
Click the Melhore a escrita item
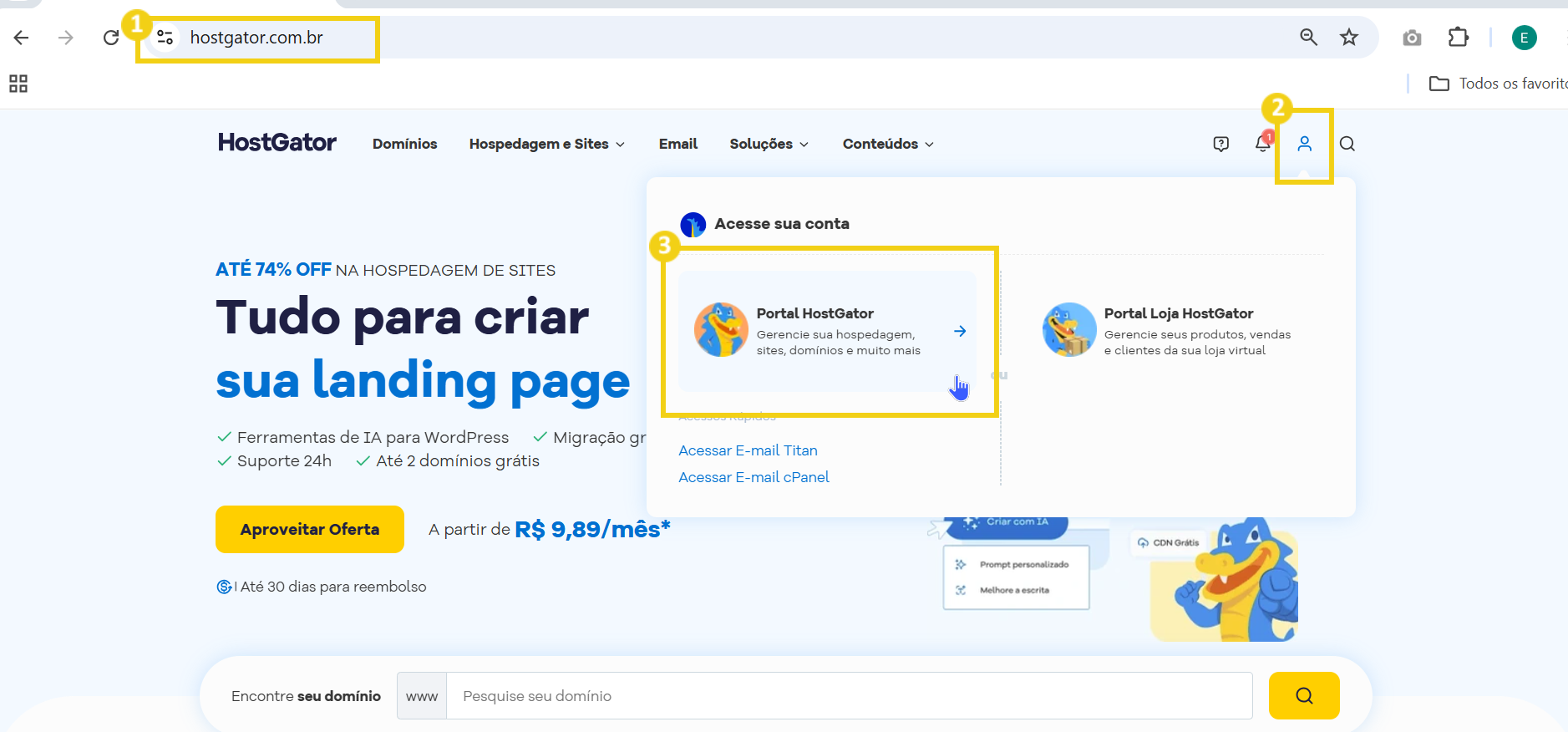1014,590
